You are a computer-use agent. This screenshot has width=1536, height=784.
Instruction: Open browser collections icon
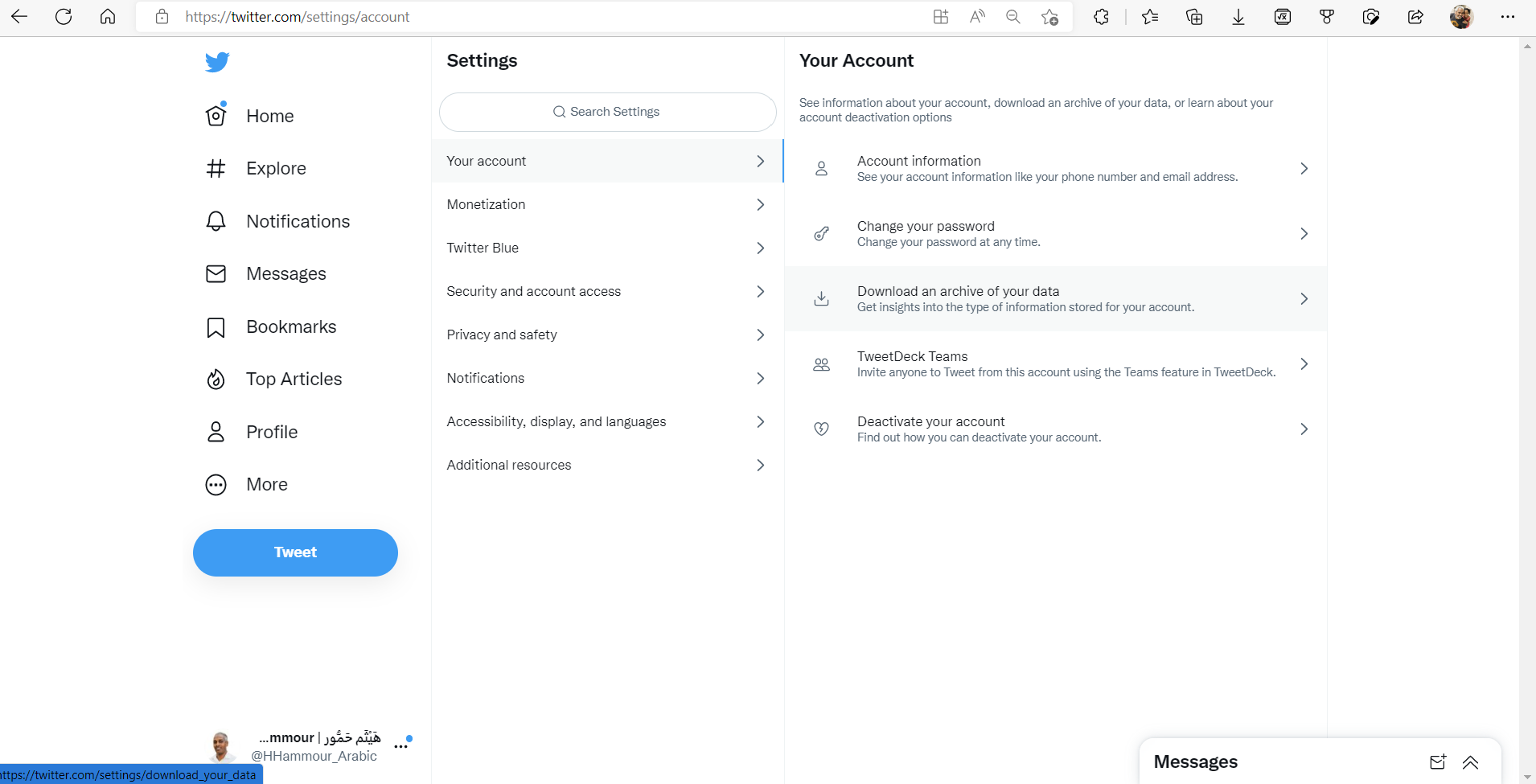click(1194, 17)
